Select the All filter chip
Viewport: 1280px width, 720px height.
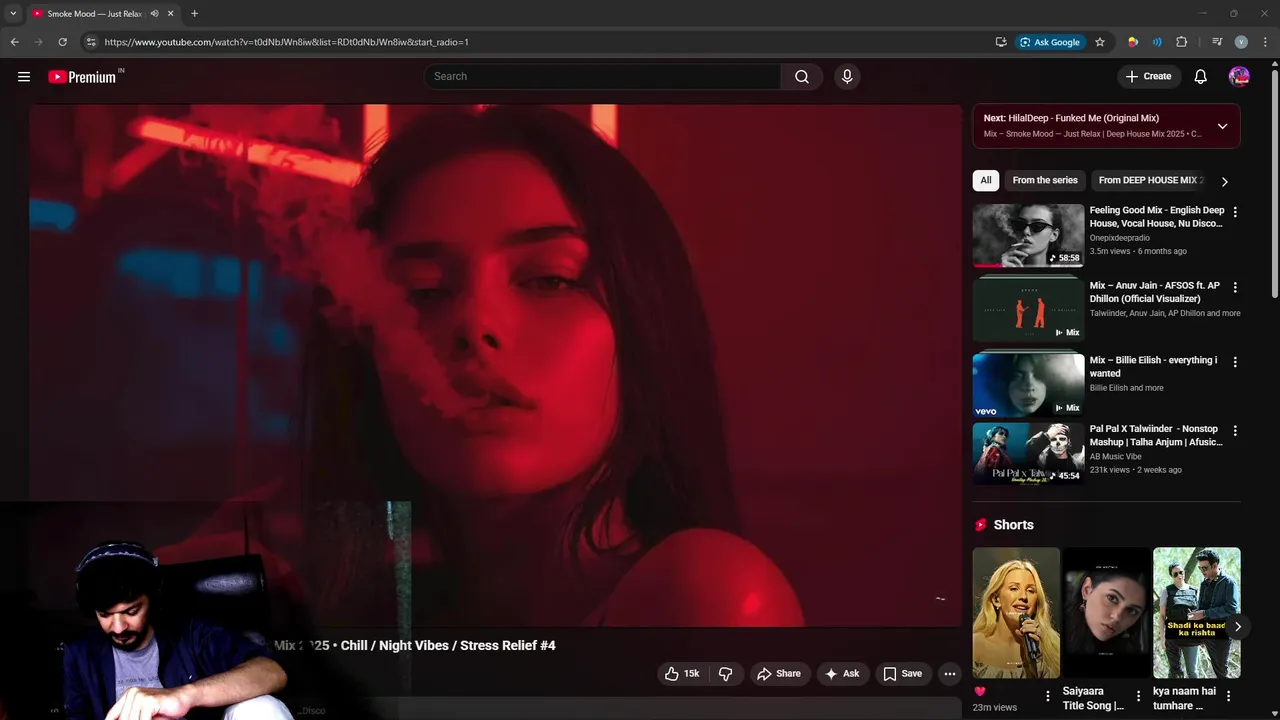(x=986, y=180)
